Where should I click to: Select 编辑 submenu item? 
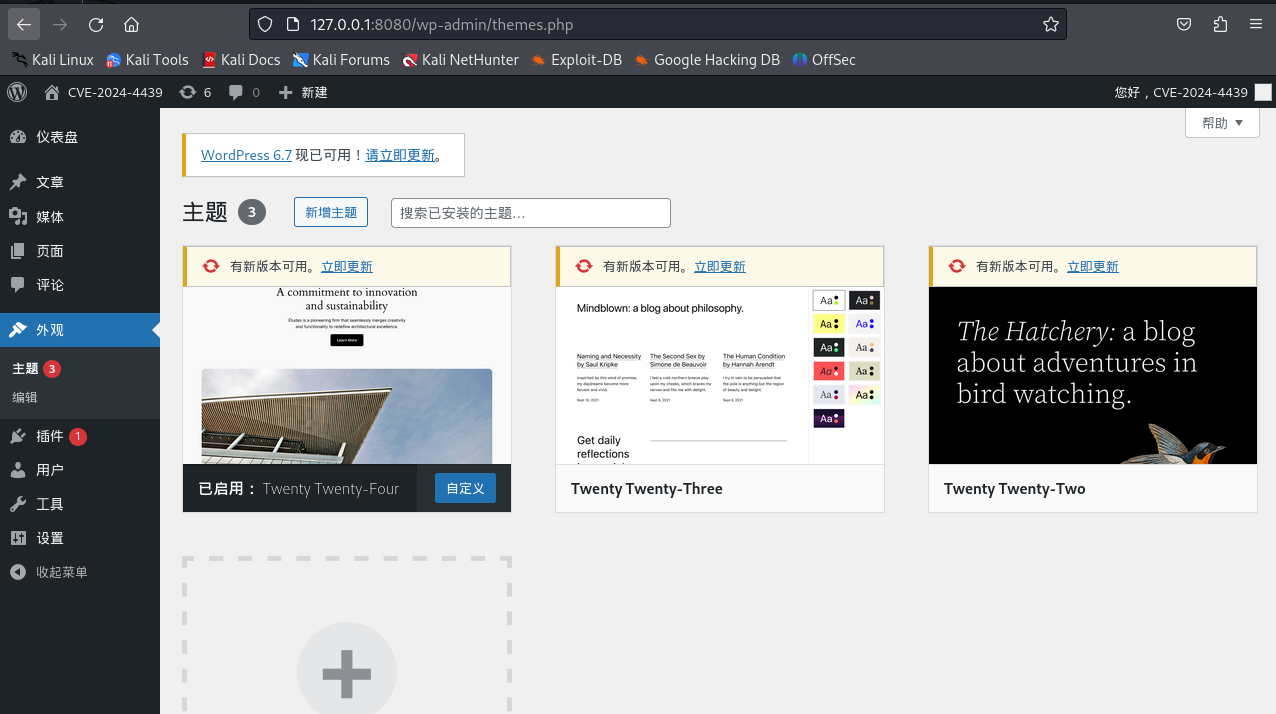click(x=25, y=397)
